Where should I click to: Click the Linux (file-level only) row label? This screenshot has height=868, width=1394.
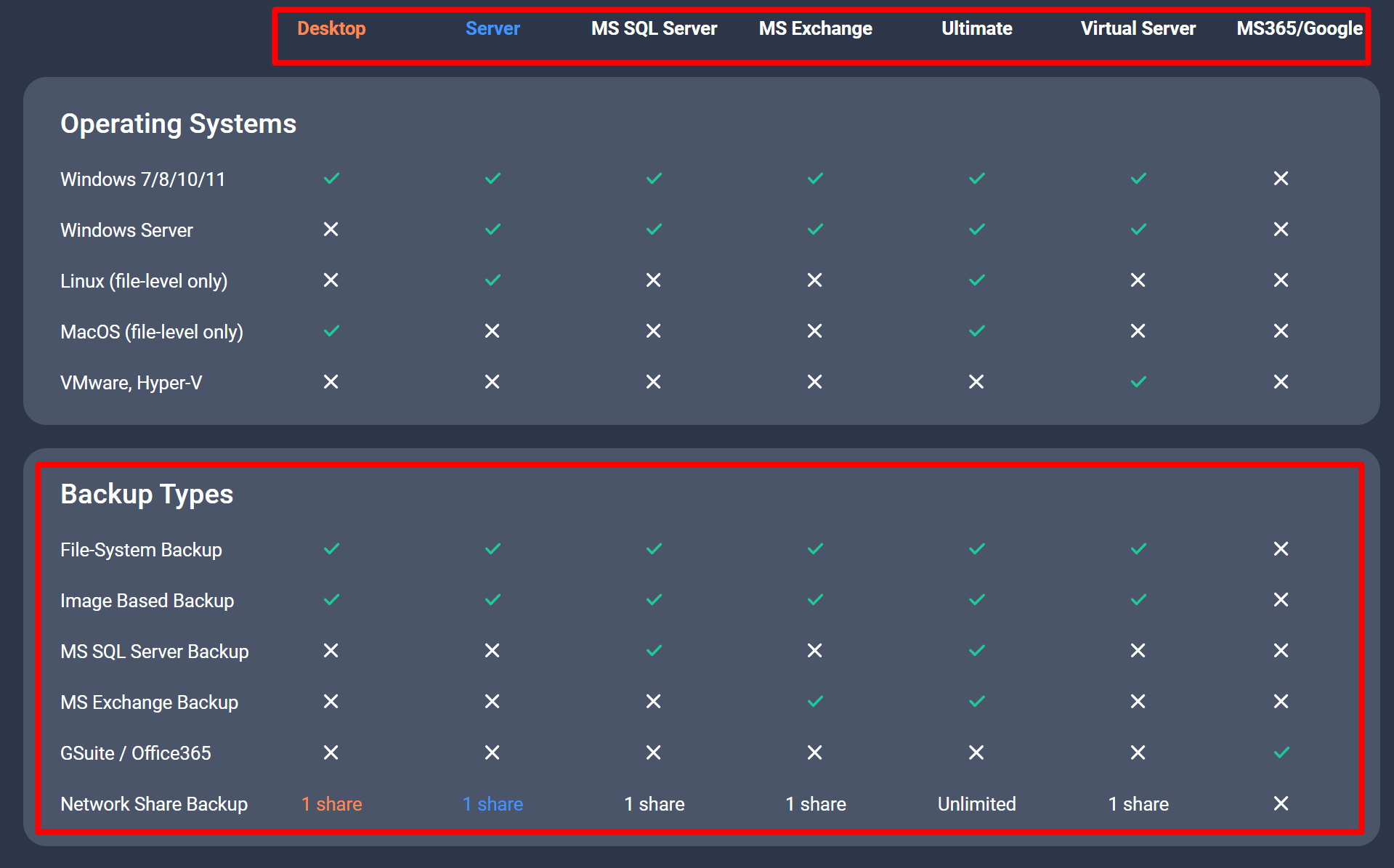(x=144, y=281)
